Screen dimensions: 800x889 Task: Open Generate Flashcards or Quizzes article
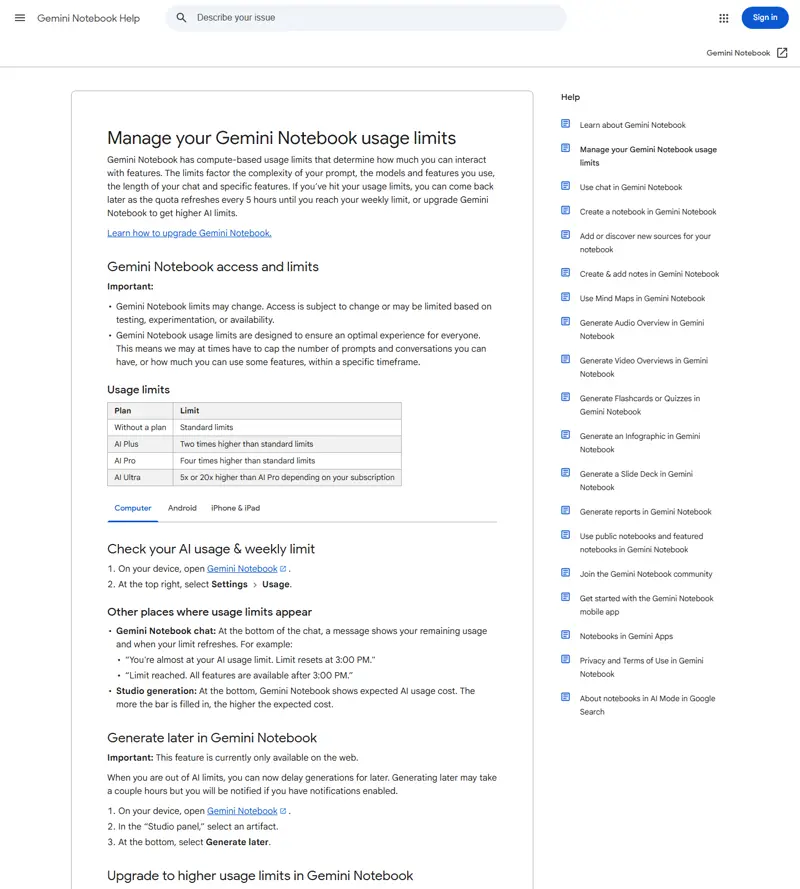click(640, 405)
